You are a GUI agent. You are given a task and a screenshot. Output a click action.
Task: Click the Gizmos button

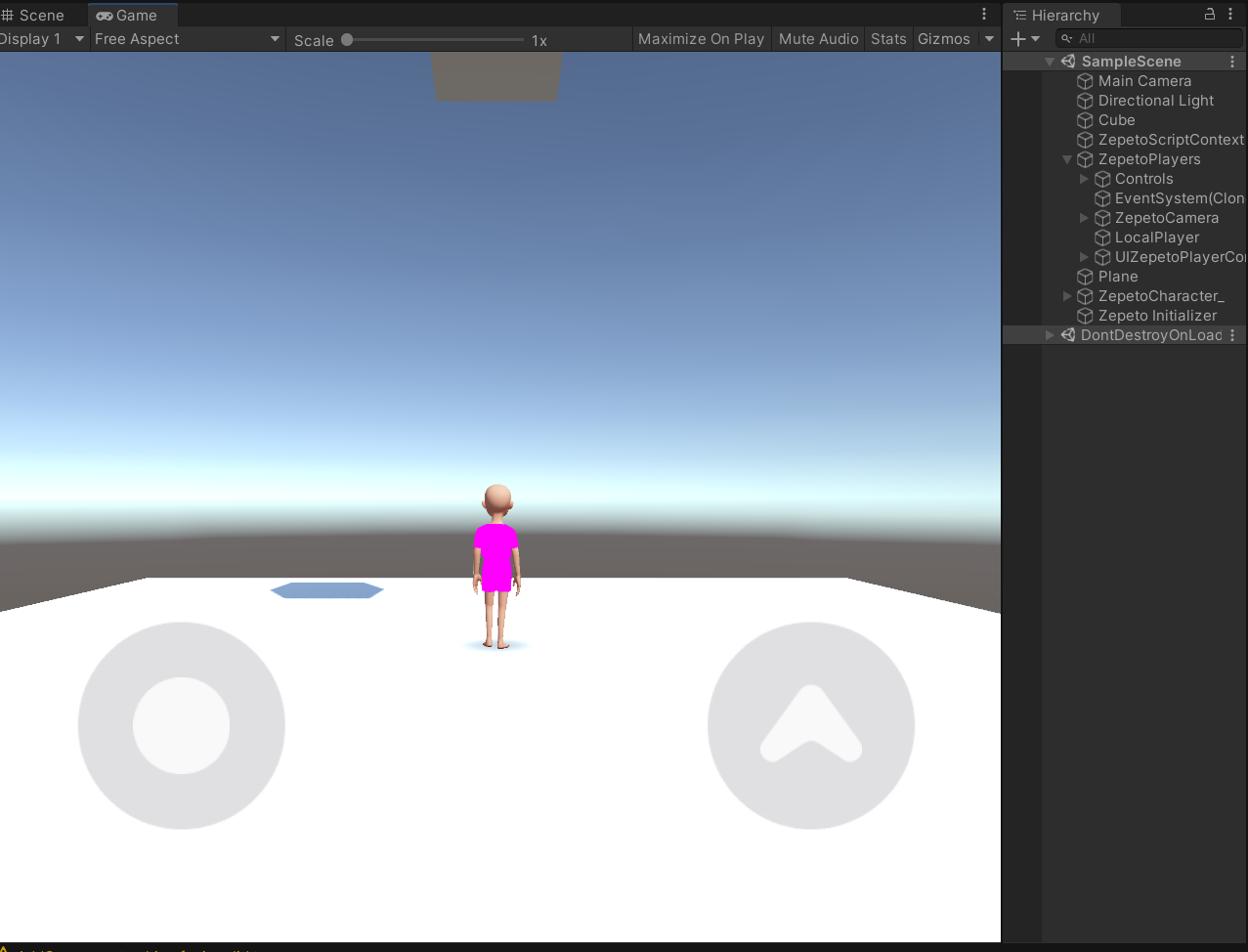(944, 39)
